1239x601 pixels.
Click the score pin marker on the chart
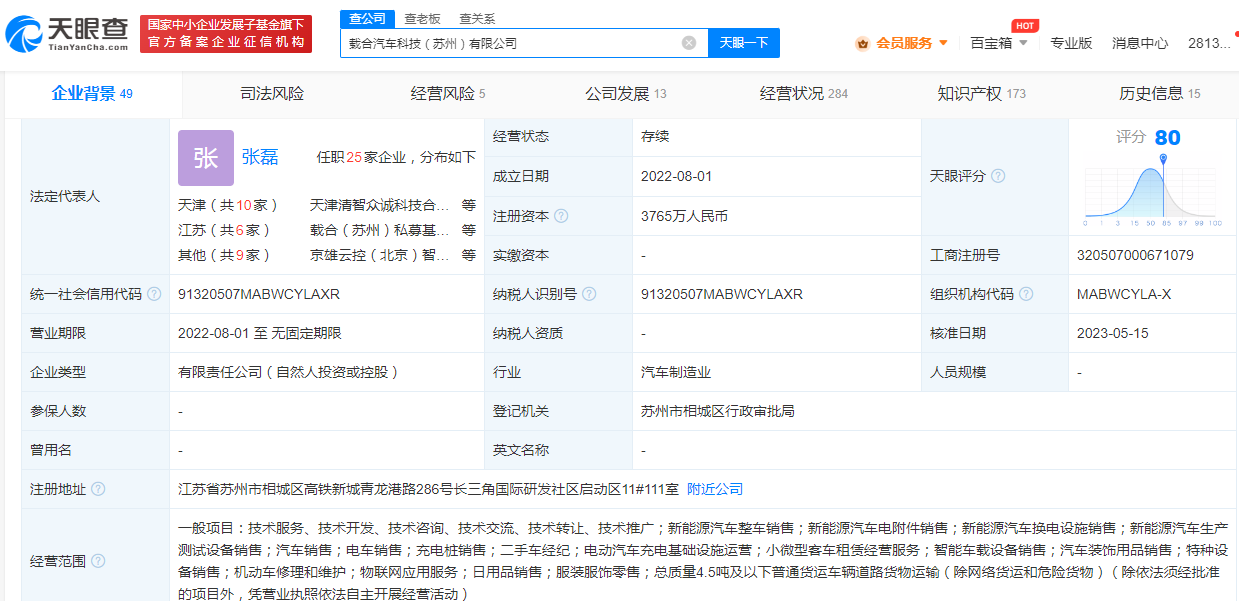tap(1163, 160)
